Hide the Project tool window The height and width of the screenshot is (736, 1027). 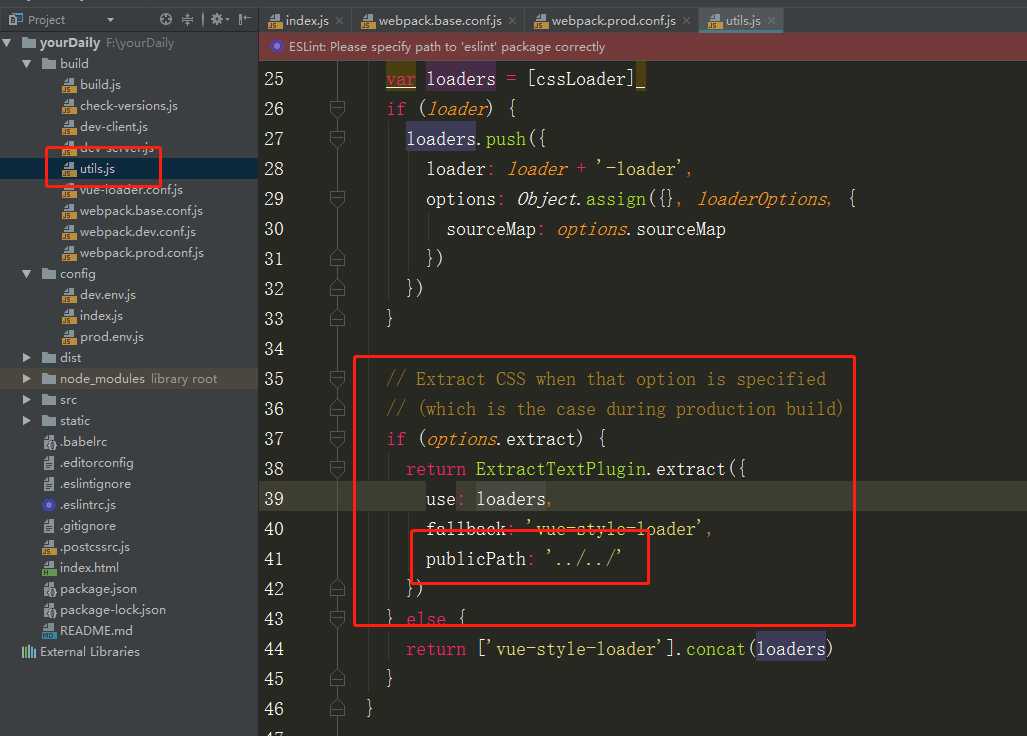coord(244,20)
